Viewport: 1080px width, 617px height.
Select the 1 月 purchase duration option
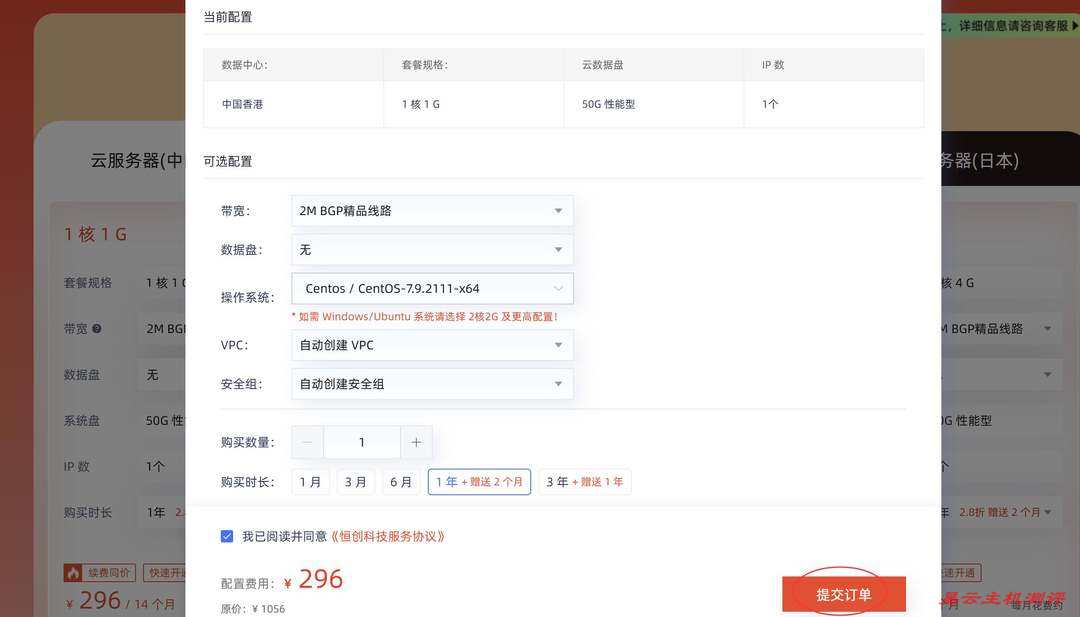point(310,480)
